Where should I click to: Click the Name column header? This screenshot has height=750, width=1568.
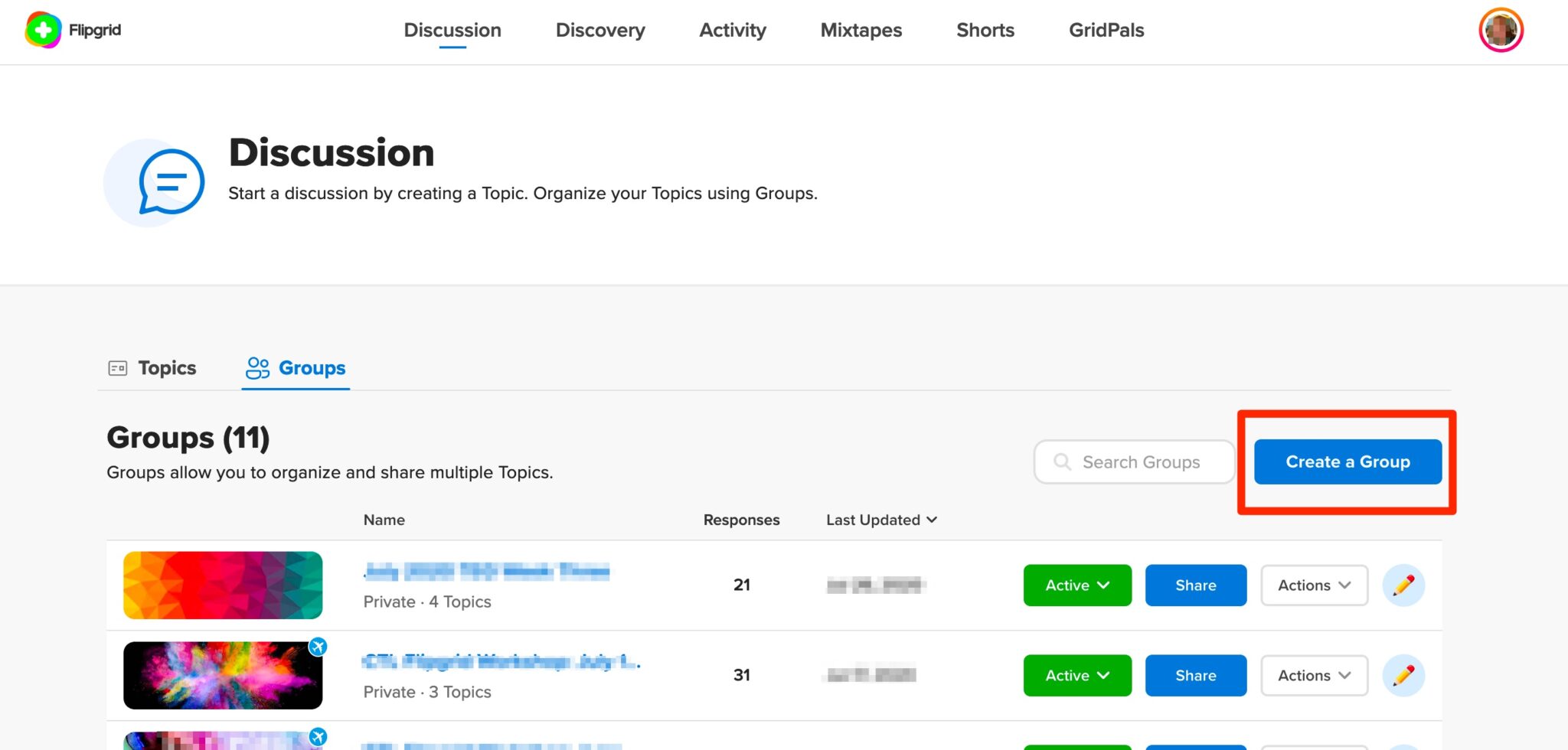tap(384, 520)
